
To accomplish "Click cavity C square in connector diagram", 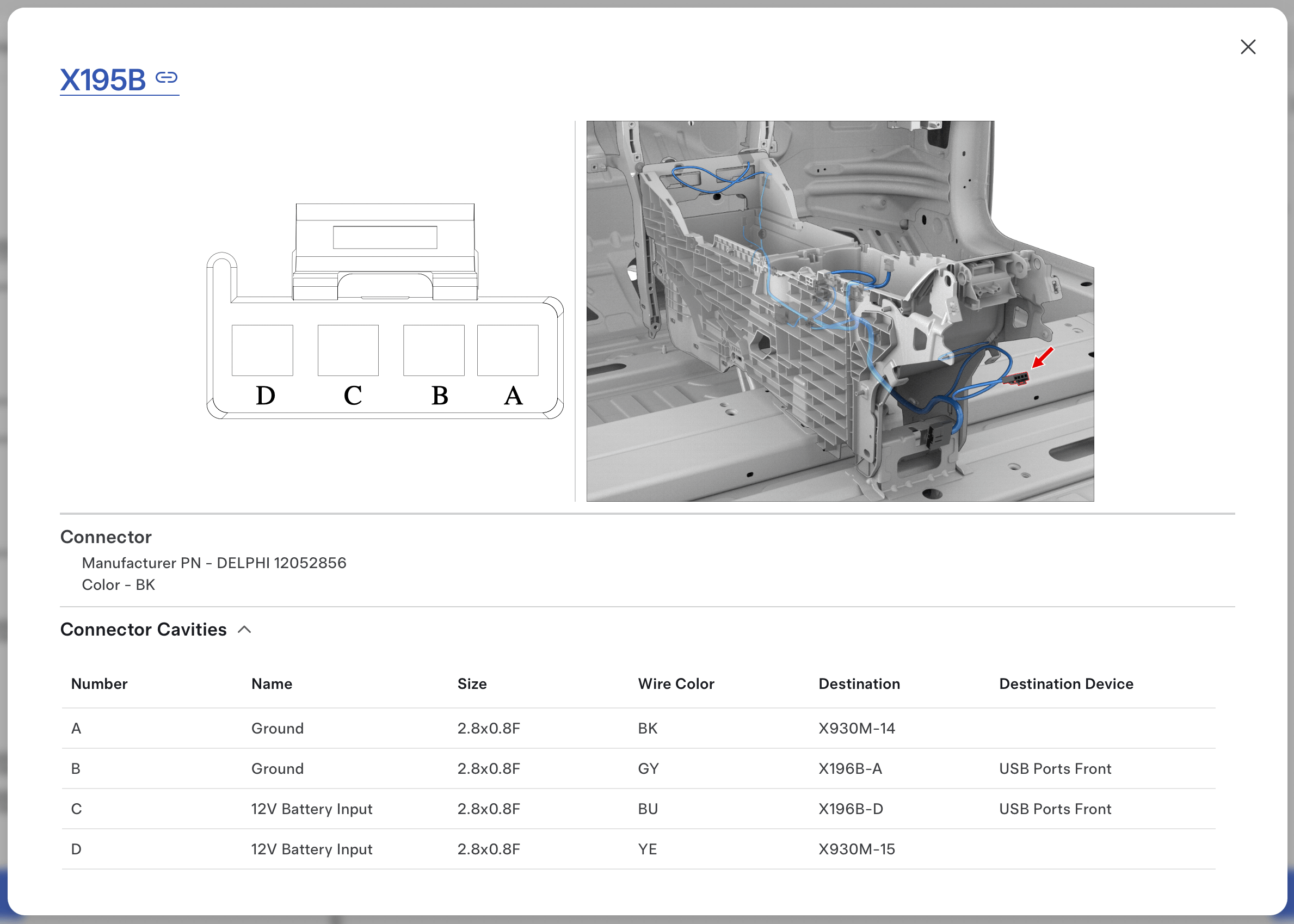I will (348, 350).
